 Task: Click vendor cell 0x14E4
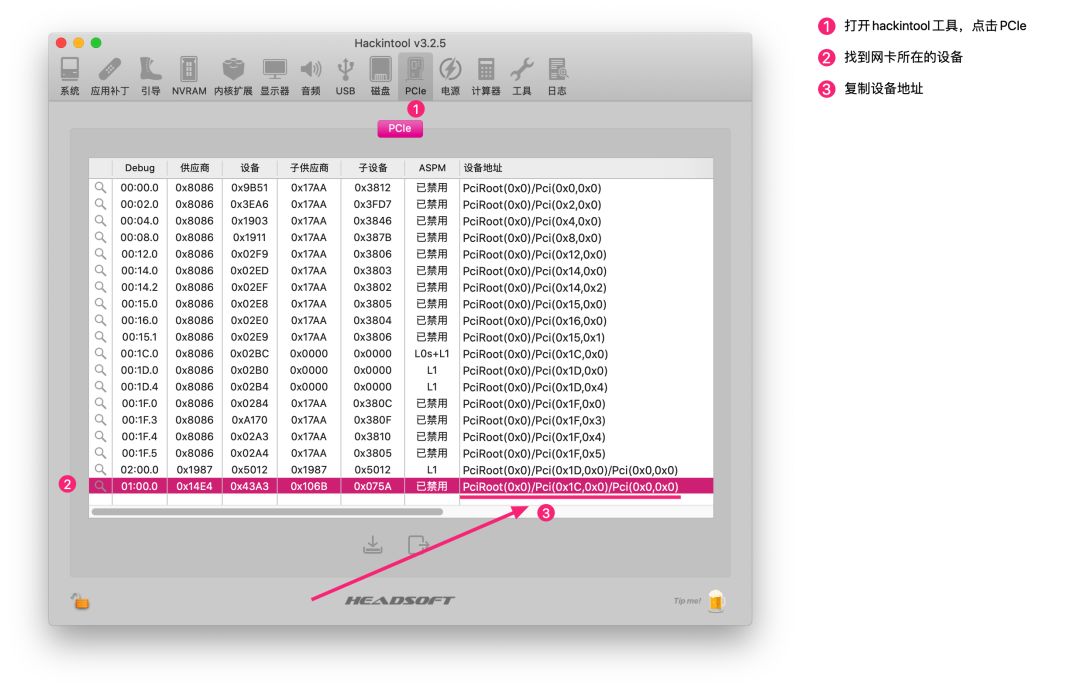[194, 486]
